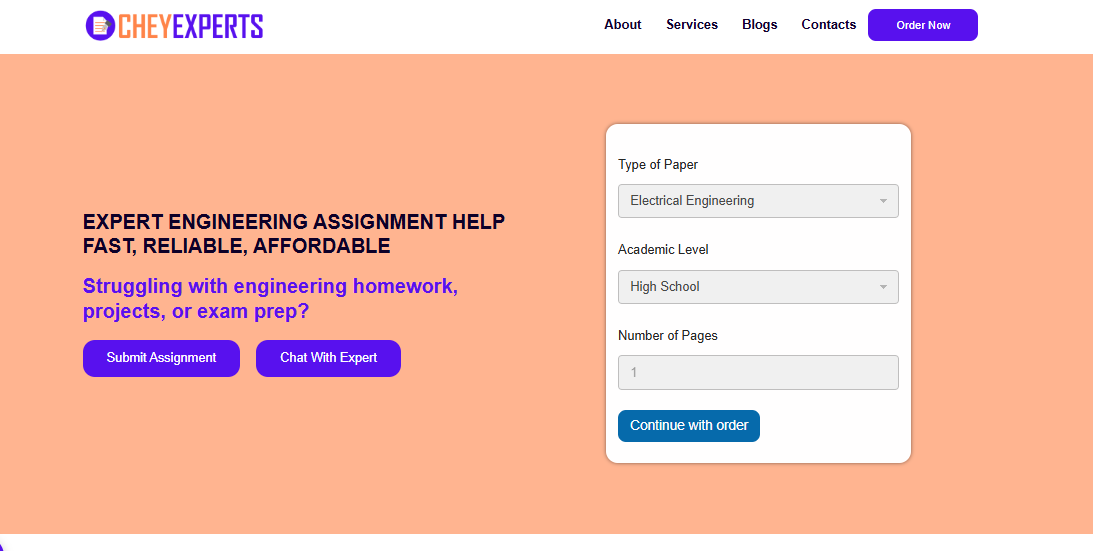Expand the High School academic level dropdown
Image resolution: width=1093 pixels, height=551 pixels.
pos(745,287)
